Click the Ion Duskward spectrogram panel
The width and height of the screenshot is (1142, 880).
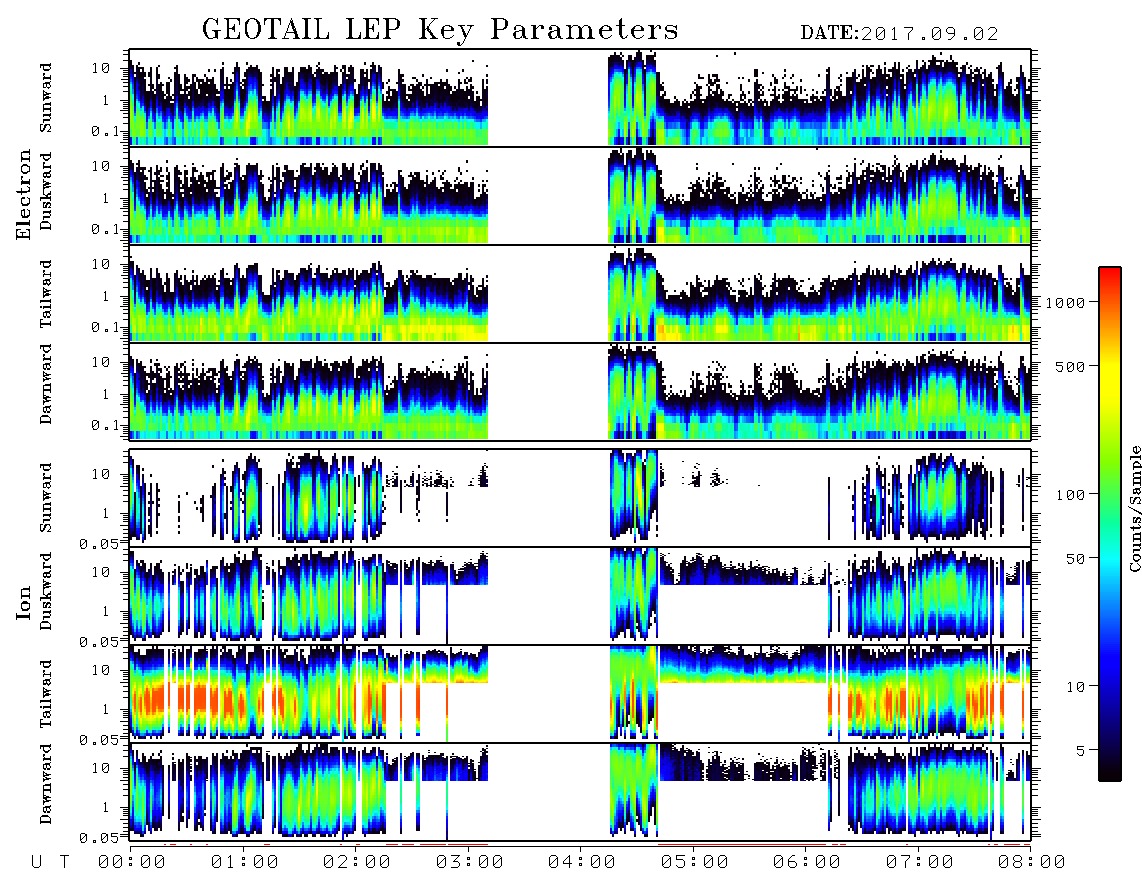[x=580, y=595]
